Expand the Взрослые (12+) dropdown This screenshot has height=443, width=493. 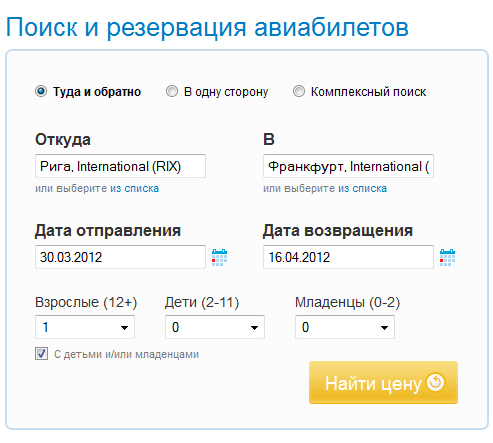click(x=85, y=327)
